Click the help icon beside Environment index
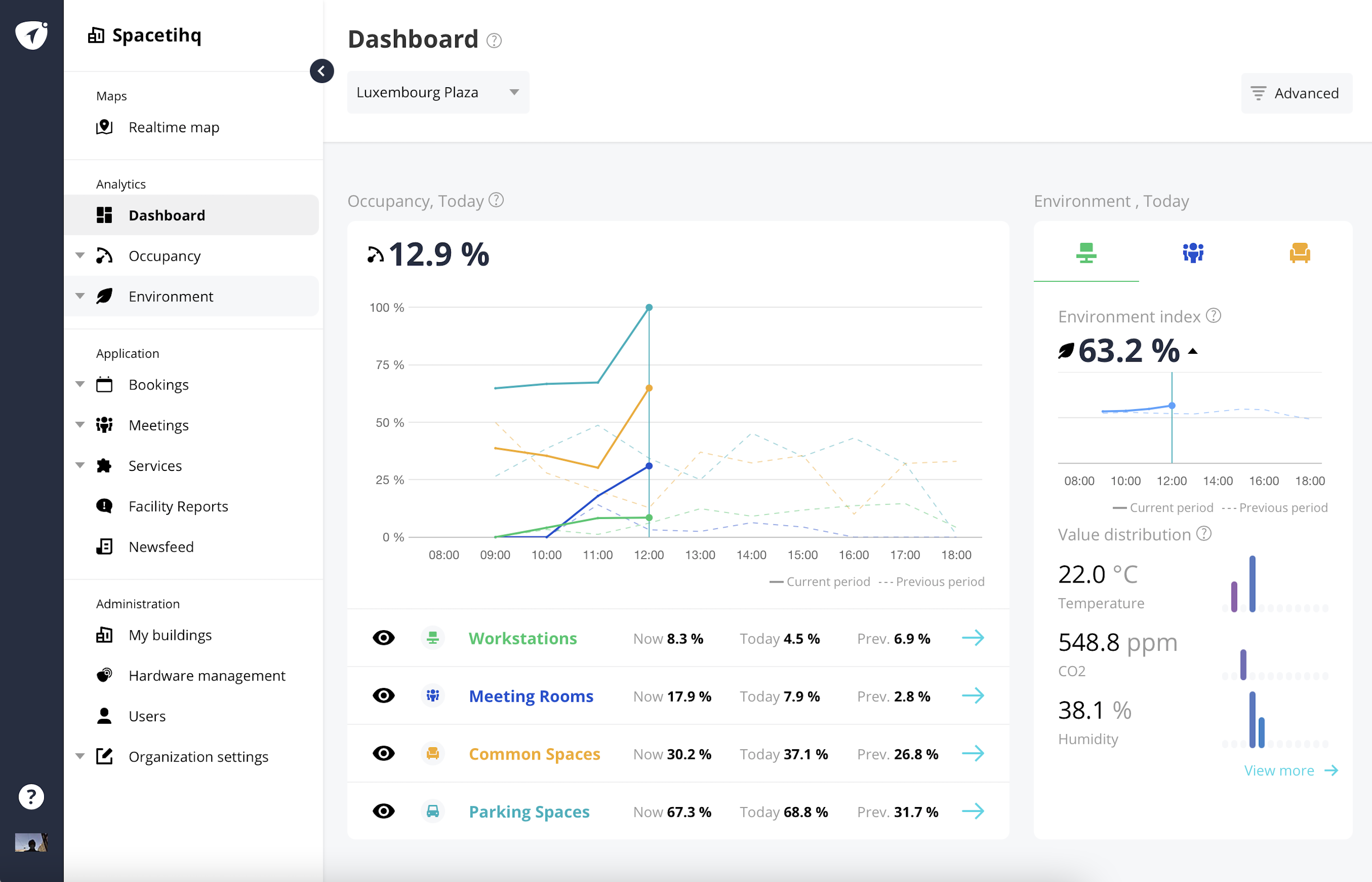Screen dimensions: 1372x882 point(1213,316)
